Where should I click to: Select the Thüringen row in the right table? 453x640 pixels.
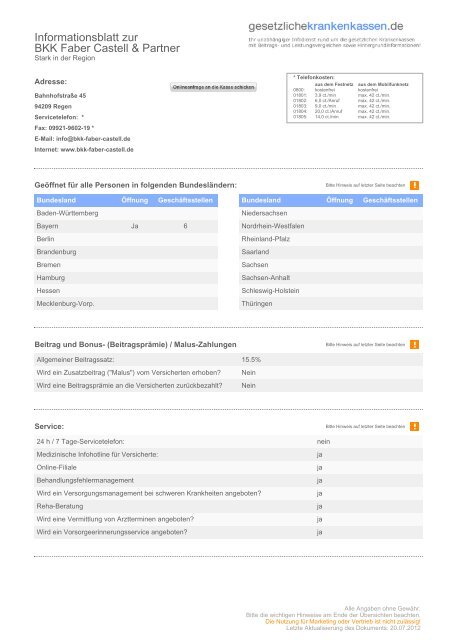tap(331, 304)
